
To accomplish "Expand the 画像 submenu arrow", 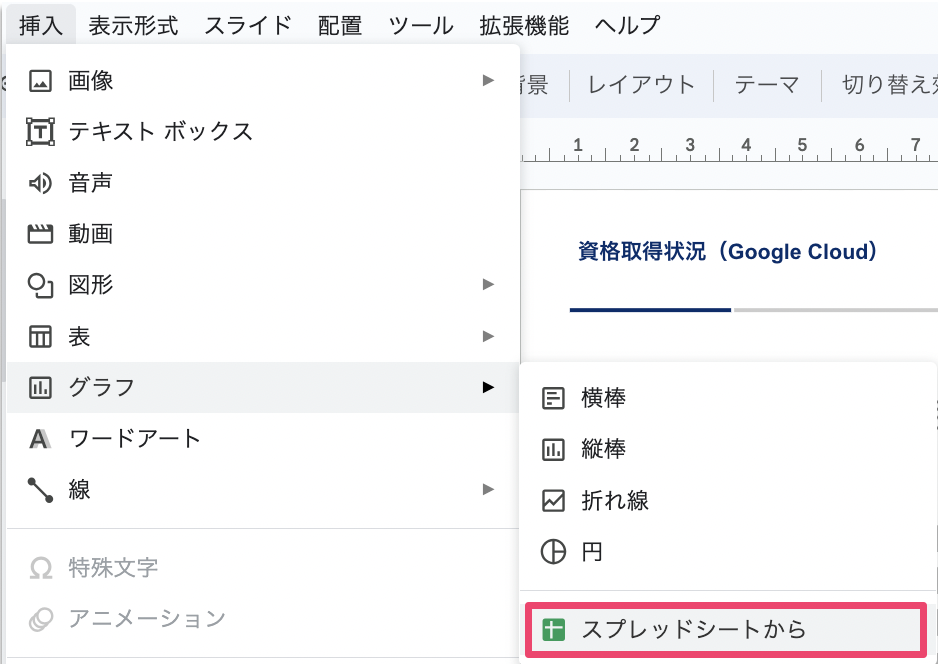I will click(x=488, y=80).
